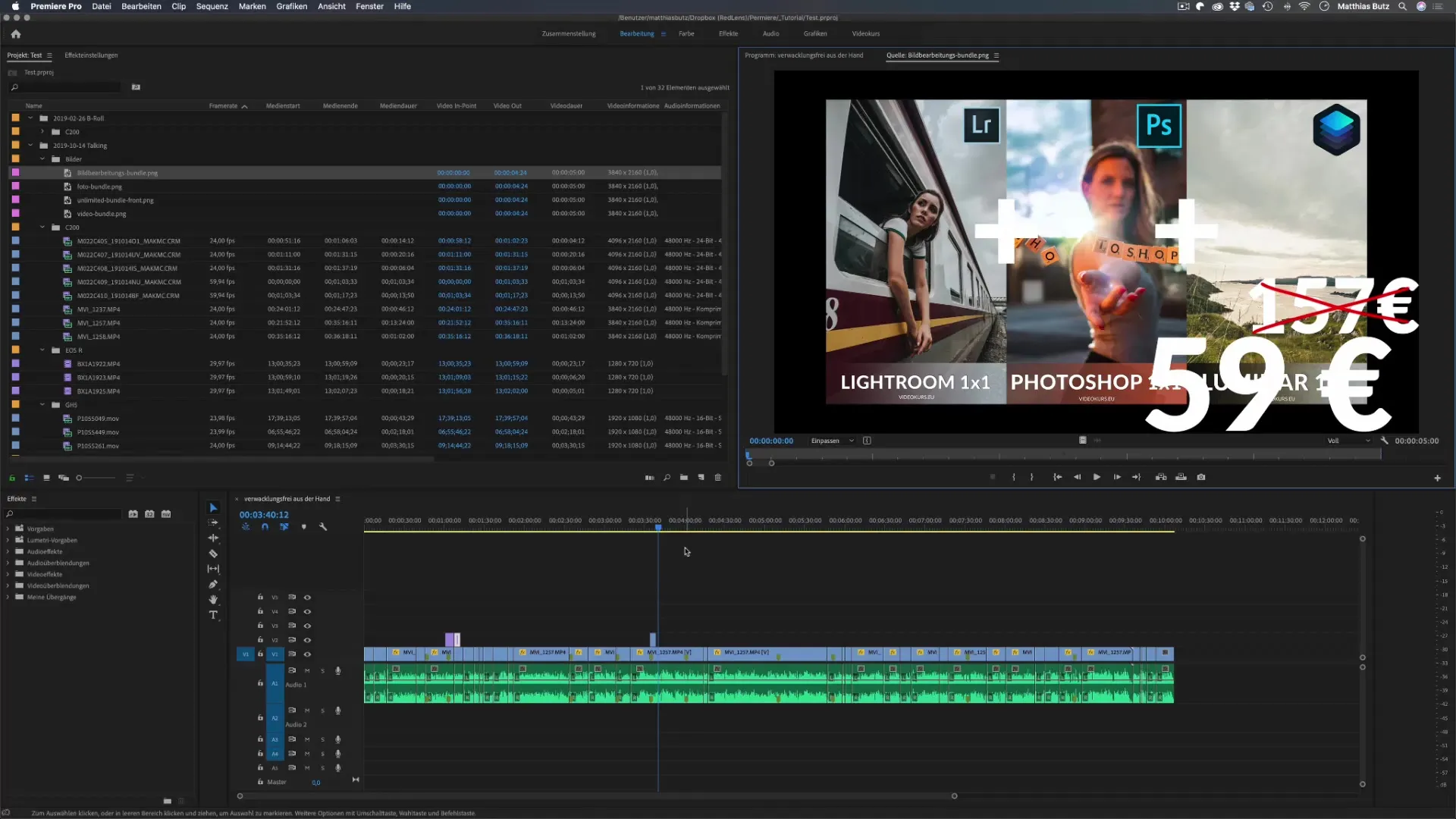Select the Type tool
The image size is (1456, 819).
pos(213,615)
